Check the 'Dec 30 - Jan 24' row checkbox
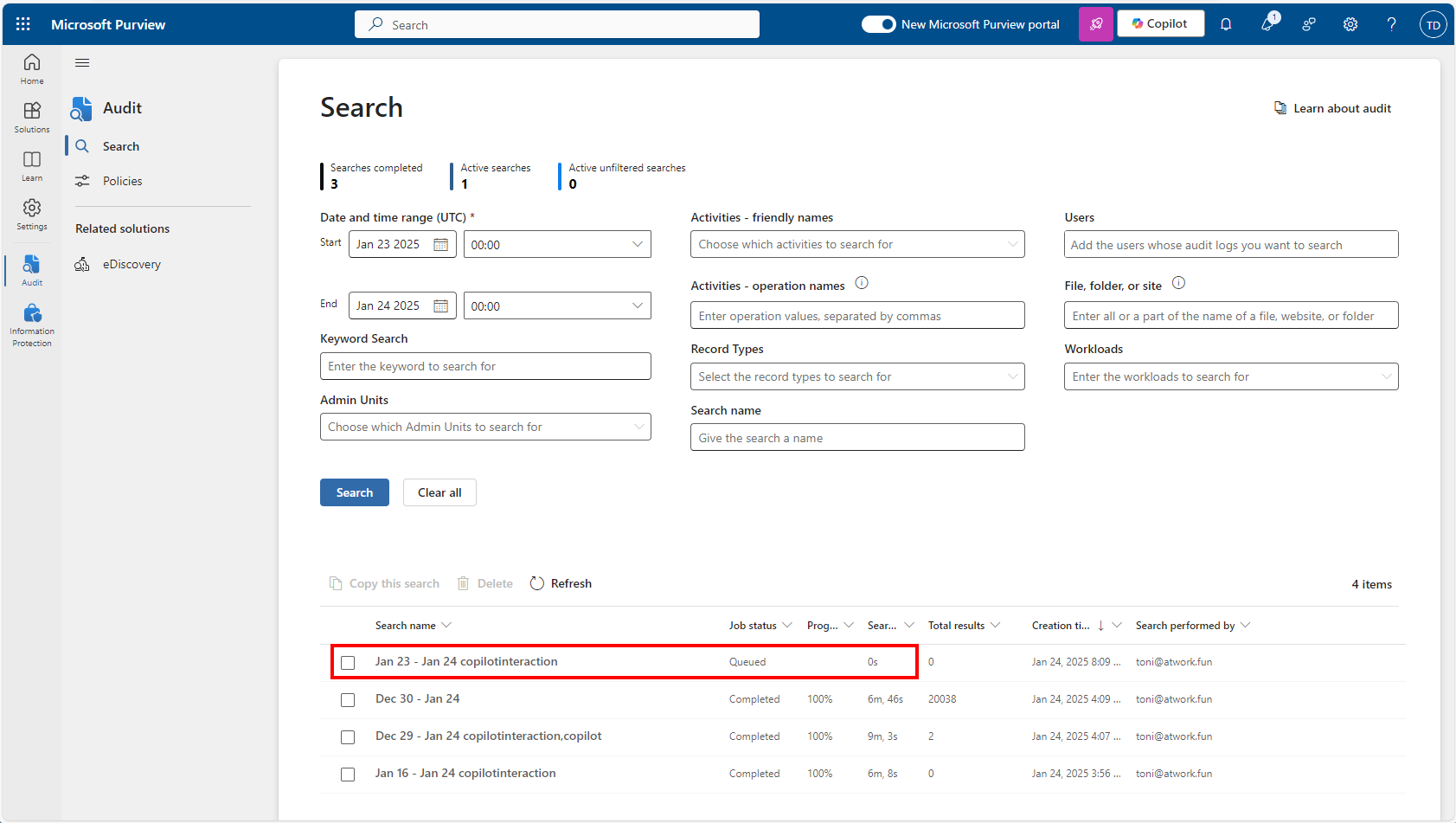The height and width of the screenshot is (823, 1456). [348, 700]
